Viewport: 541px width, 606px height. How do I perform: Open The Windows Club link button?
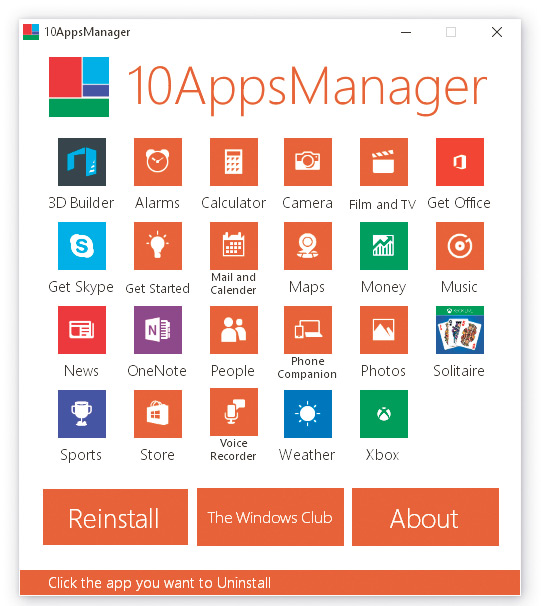270,517
